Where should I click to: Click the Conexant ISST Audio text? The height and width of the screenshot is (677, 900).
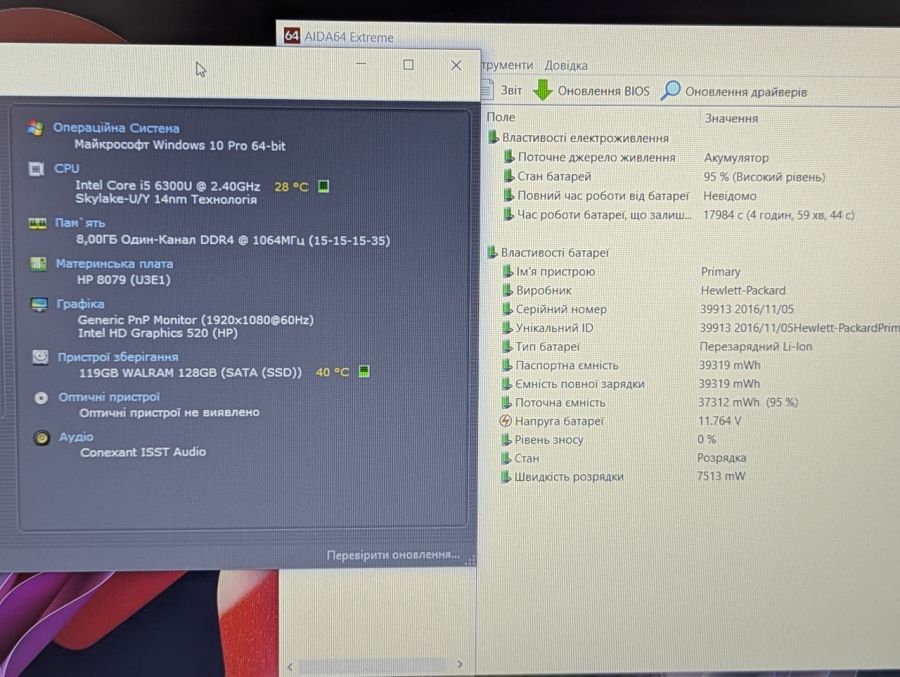pos(143,452)
